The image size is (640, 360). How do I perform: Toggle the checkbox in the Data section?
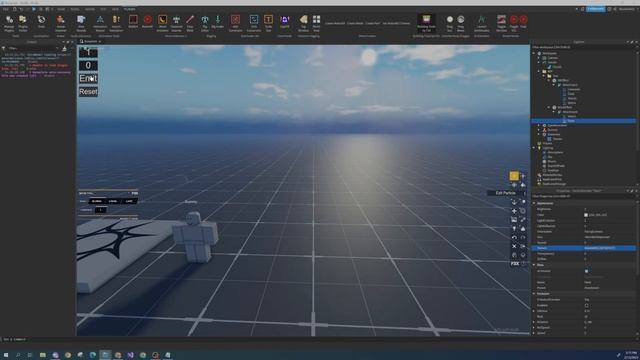(587, 271)
